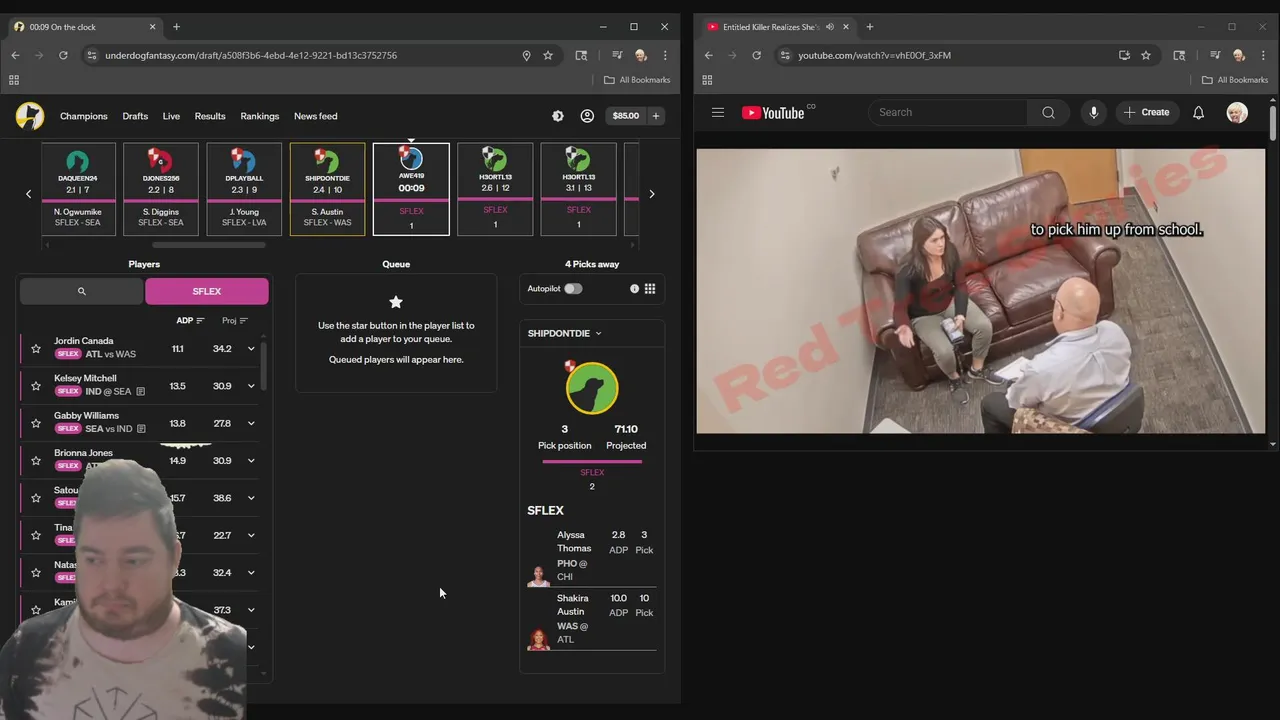
Task: Open the player search magnifier tab
Action: click(x=82, y=291)
